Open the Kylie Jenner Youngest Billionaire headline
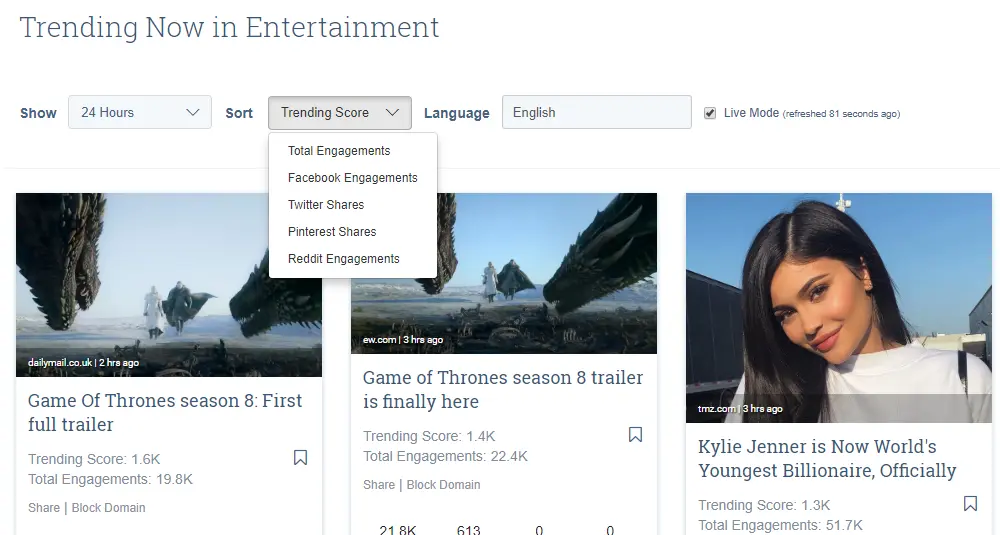Image resolution: width=1000 pixels, height=535 pixels. pyautogui.click(x=827, y=458)
